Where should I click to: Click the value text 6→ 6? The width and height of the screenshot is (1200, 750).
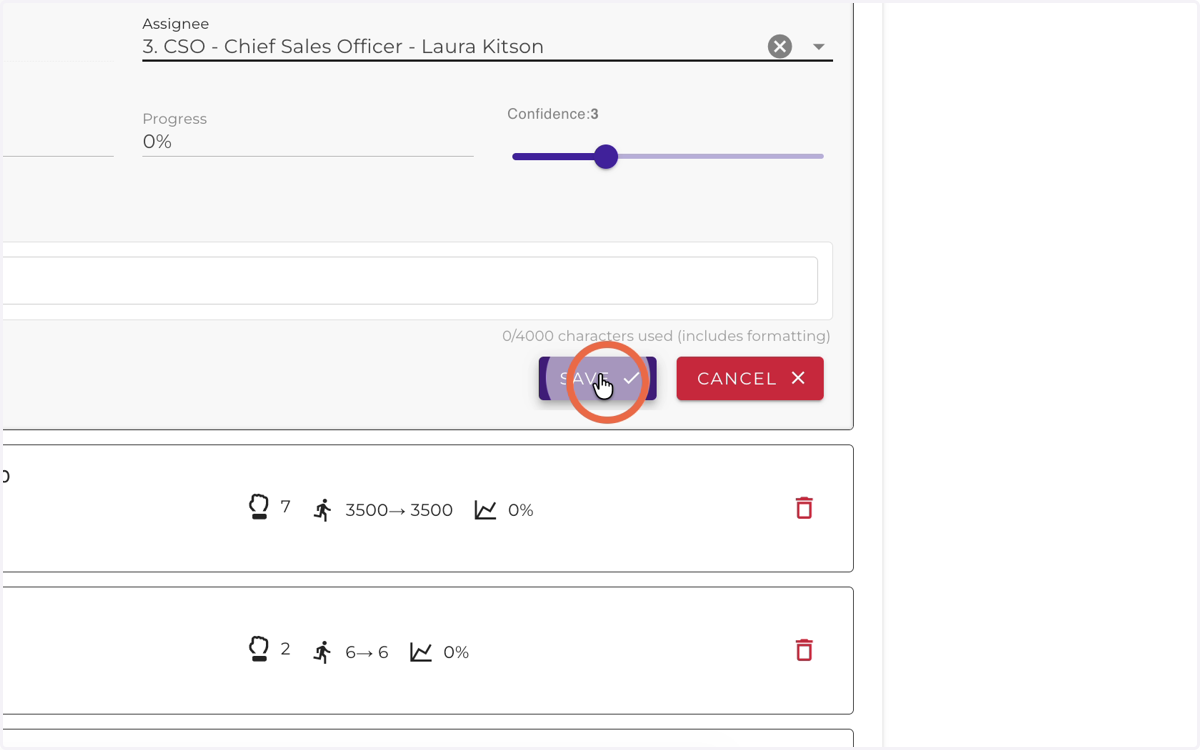(x=367, y=652)
